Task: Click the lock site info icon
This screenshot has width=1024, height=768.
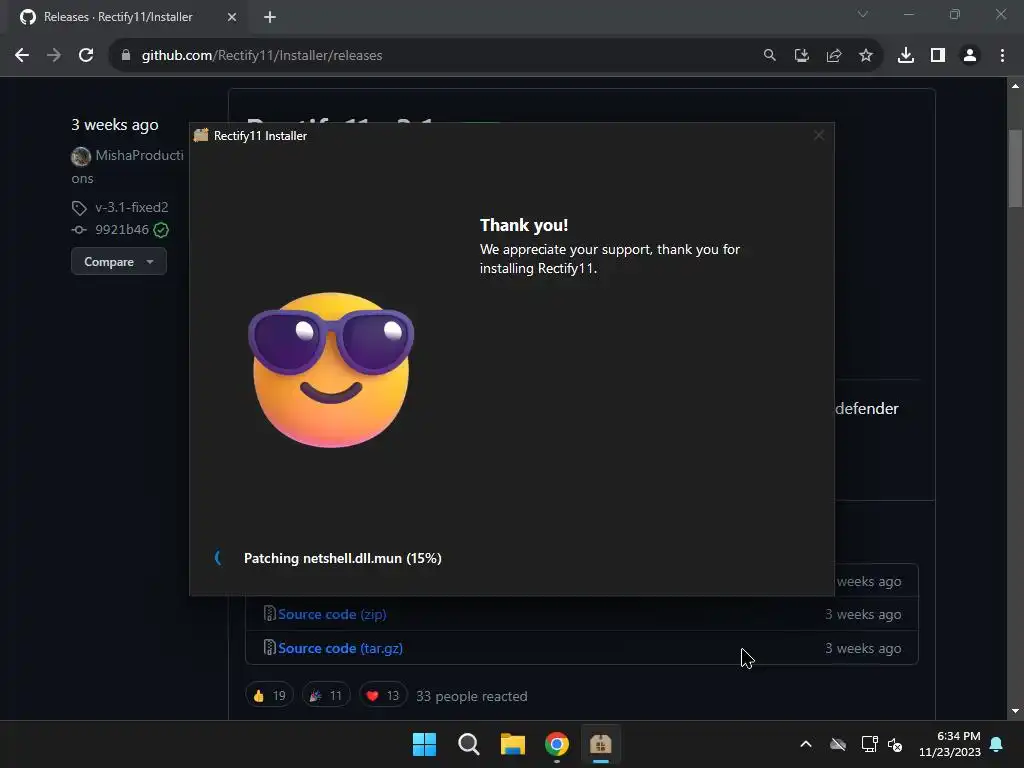Action: tap(126, 56)
